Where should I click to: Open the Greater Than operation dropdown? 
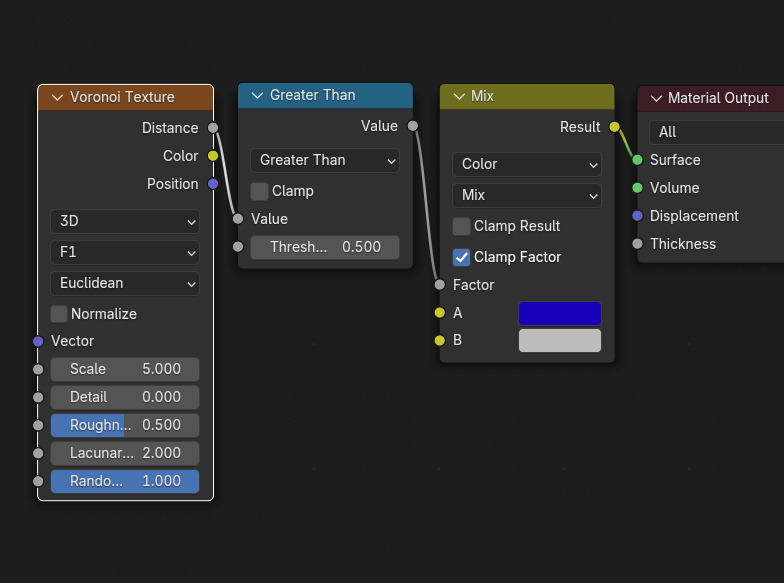coord(325,160)
